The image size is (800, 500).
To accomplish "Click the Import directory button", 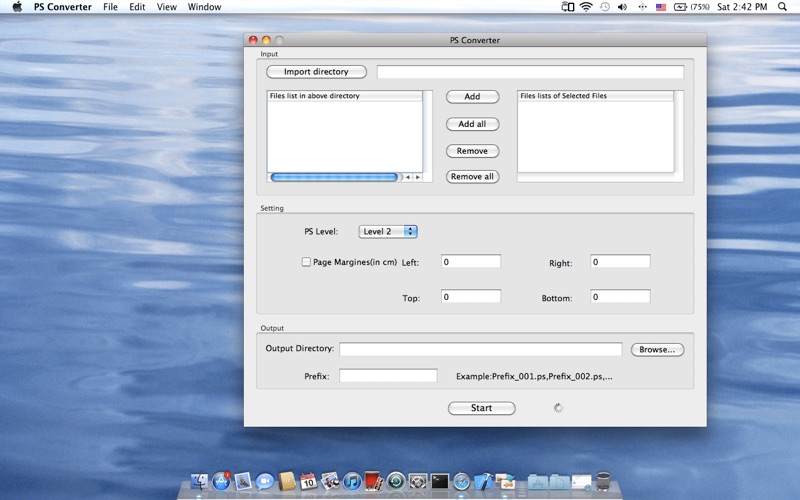I will click(x=316, y=71).
